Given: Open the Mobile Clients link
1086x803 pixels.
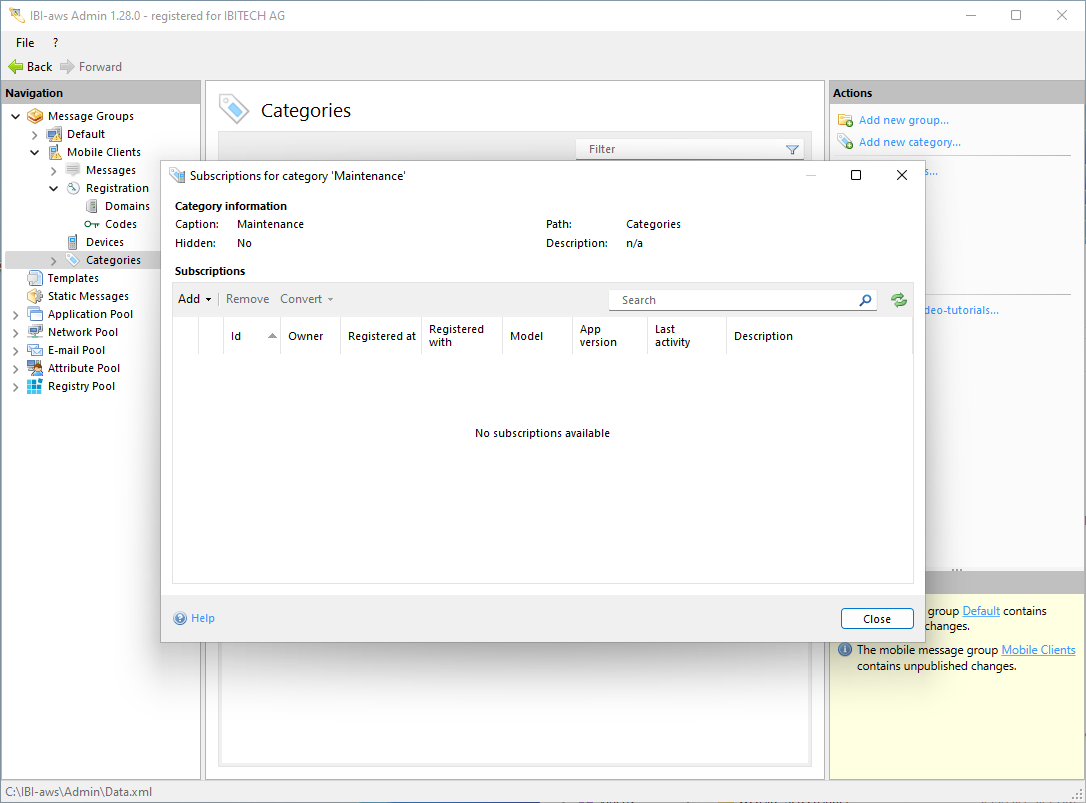Looking at the screenshot, I should coord(1038,650).
